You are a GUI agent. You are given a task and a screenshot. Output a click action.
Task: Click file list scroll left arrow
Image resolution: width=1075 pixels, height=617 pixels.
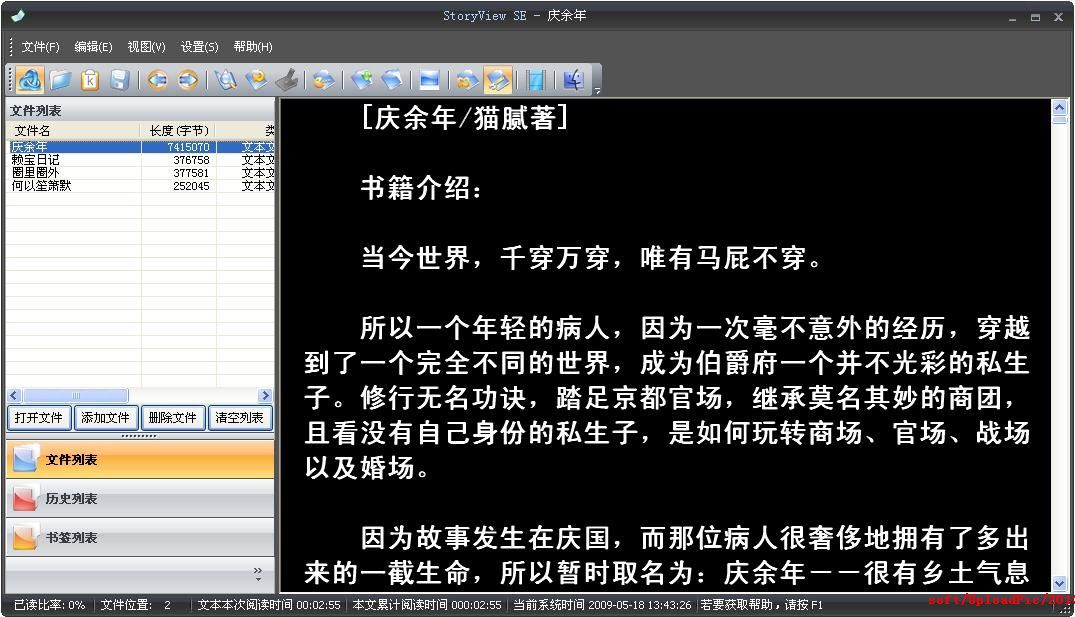click(x=14, y=396)
